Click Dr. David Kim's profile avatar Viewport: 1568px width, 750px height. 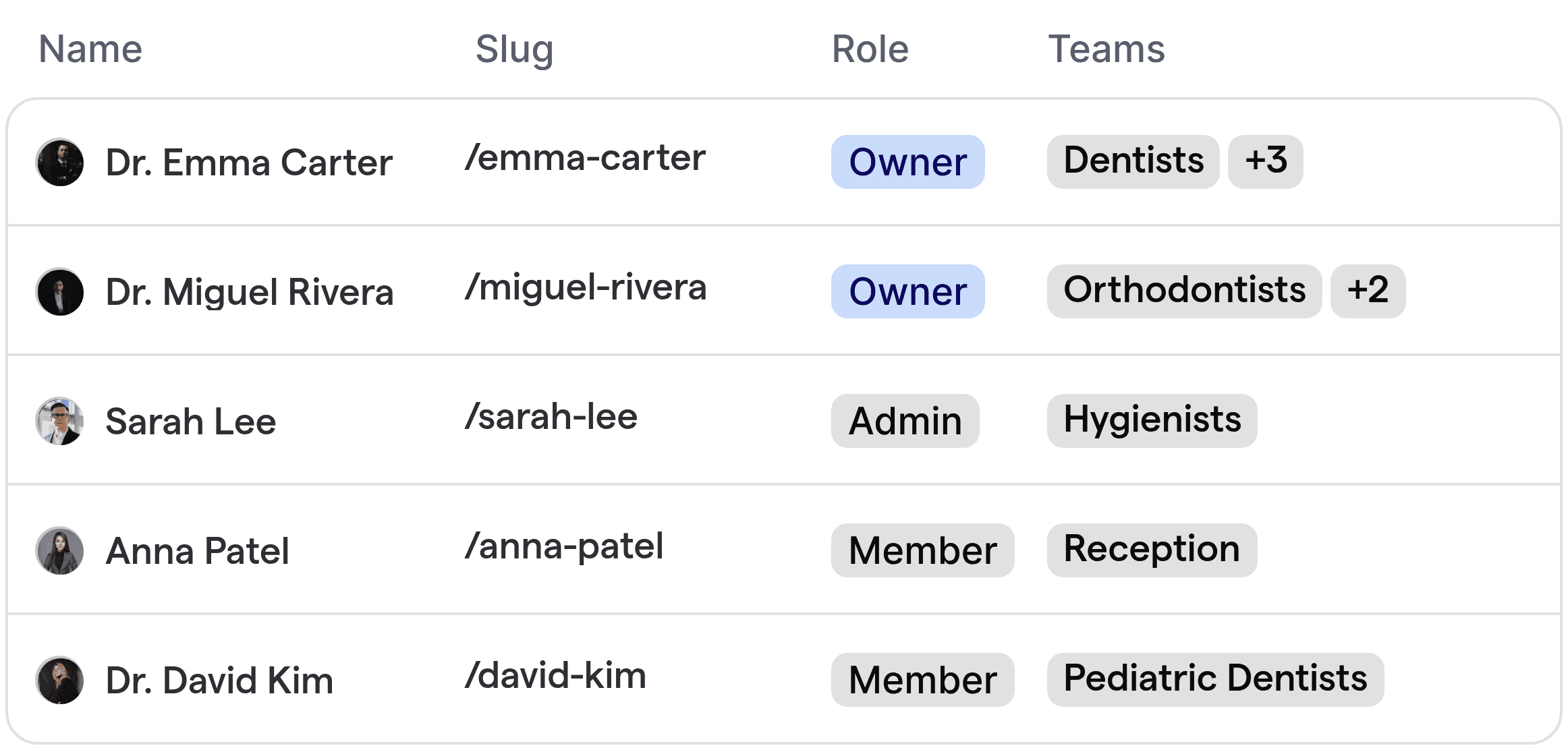(x=59, y=680)
